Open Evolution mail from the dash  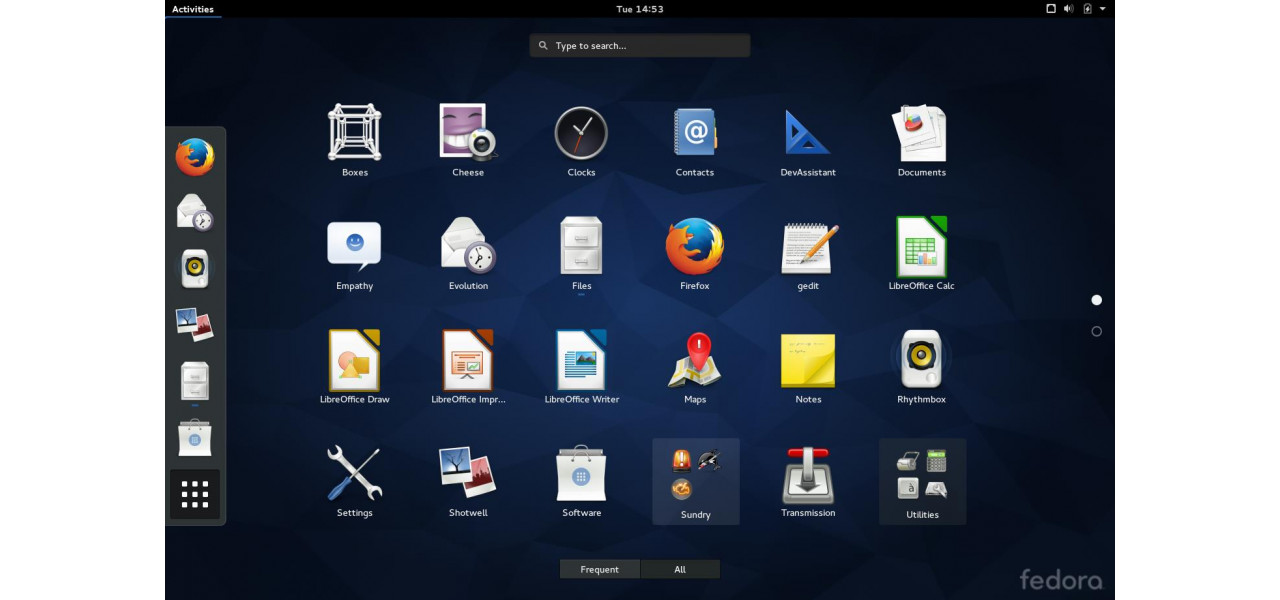195,213
